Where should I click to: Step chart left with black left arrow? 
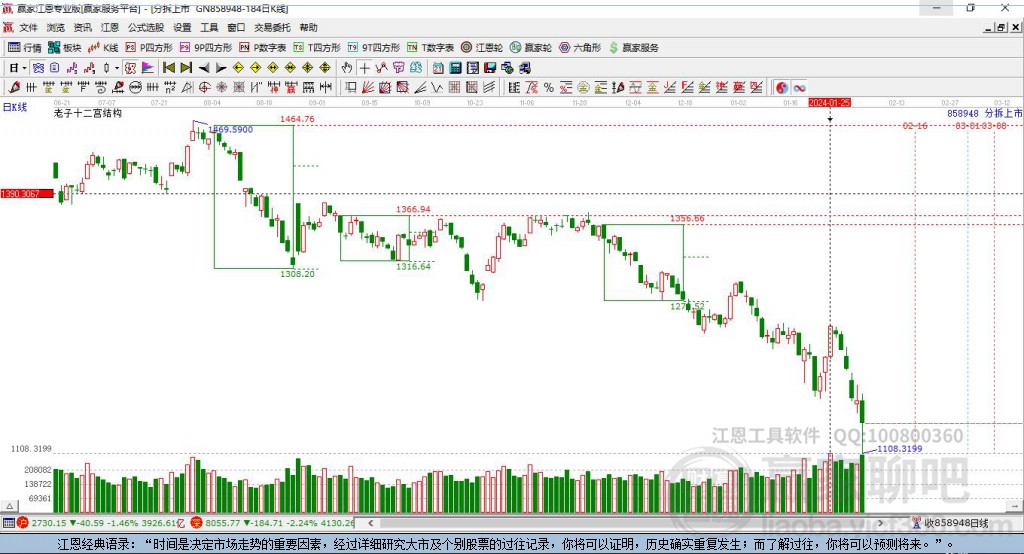204,68
